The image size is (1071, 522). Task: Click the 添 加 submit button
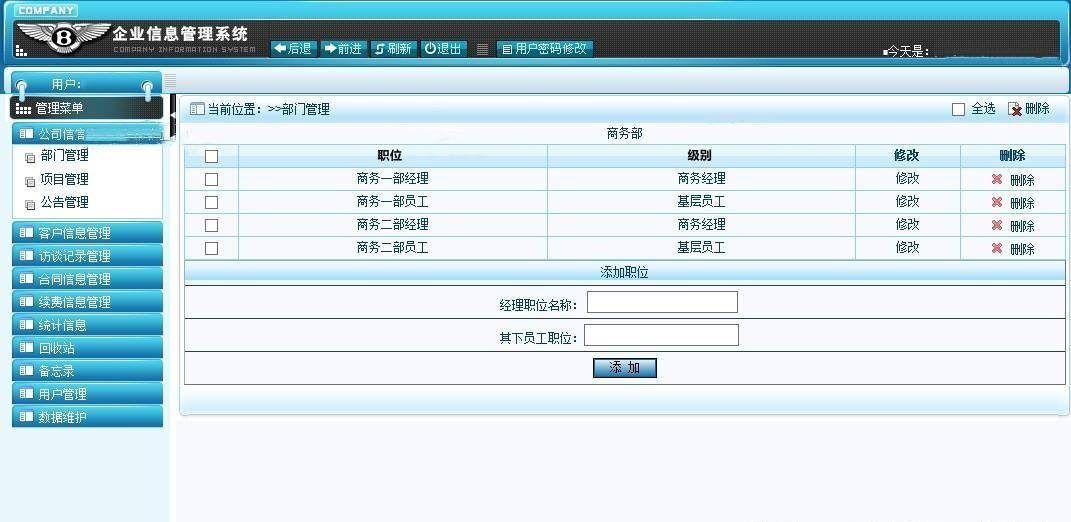click(x=624, y=368)
